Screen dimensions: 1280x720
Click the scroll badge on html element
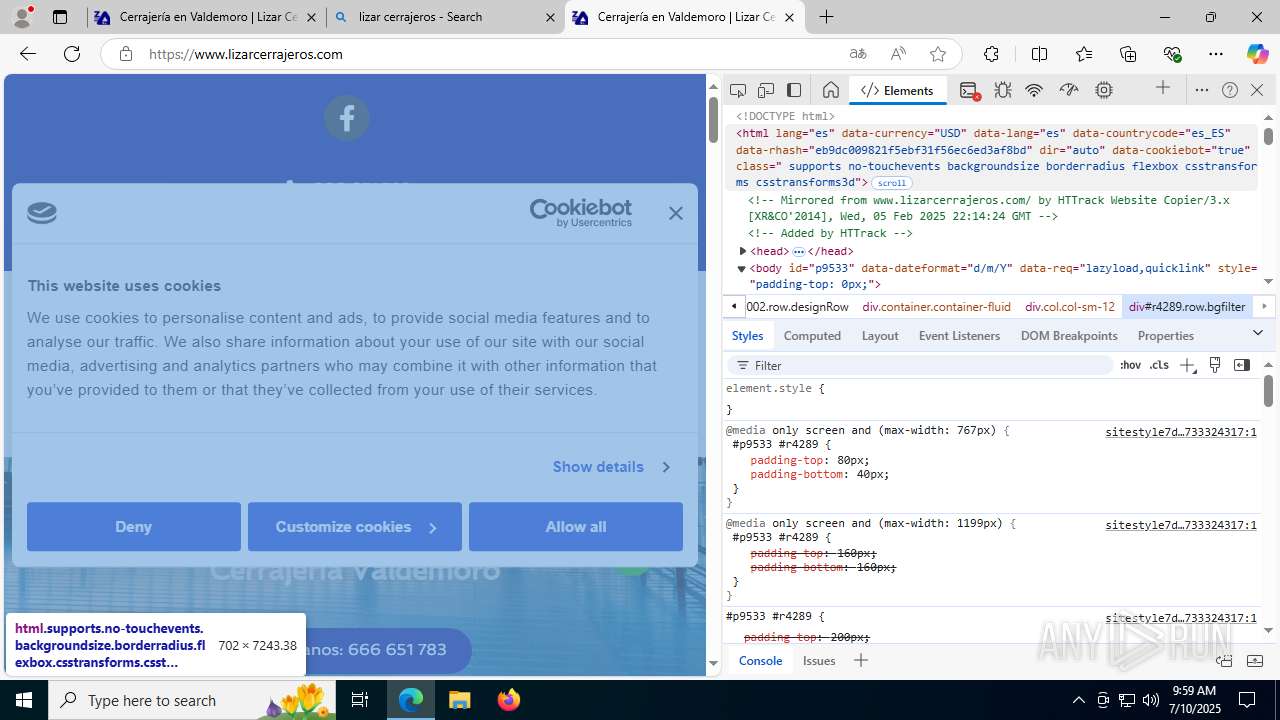892,183
